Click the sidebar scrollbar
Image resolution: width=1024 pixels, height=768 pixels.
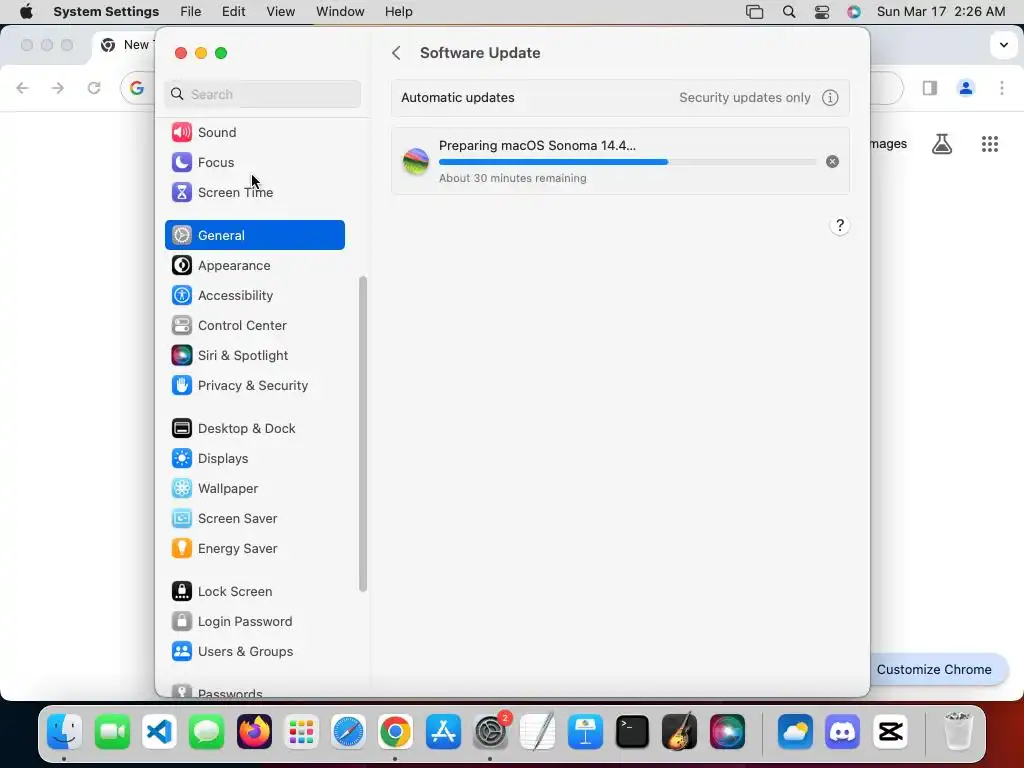coord(363,434)
